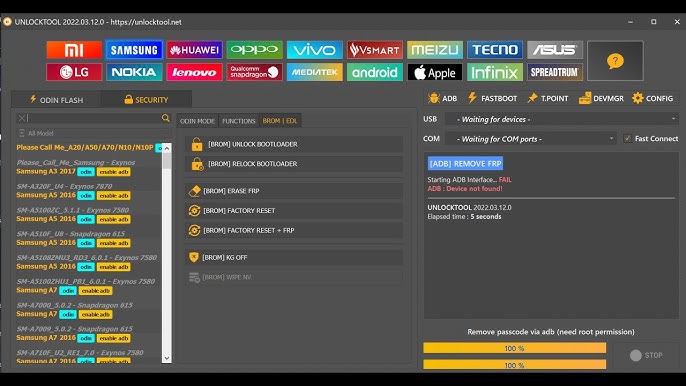The height and width of the screenshot is (386, 686).
Task: Open the COM ports dropdown
Action: [531, 139]
